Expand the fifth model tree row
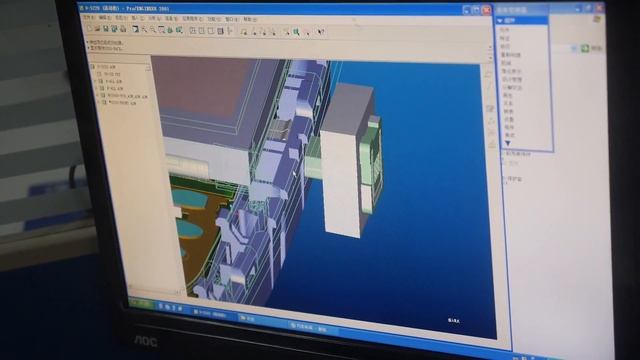 point(98,96)
